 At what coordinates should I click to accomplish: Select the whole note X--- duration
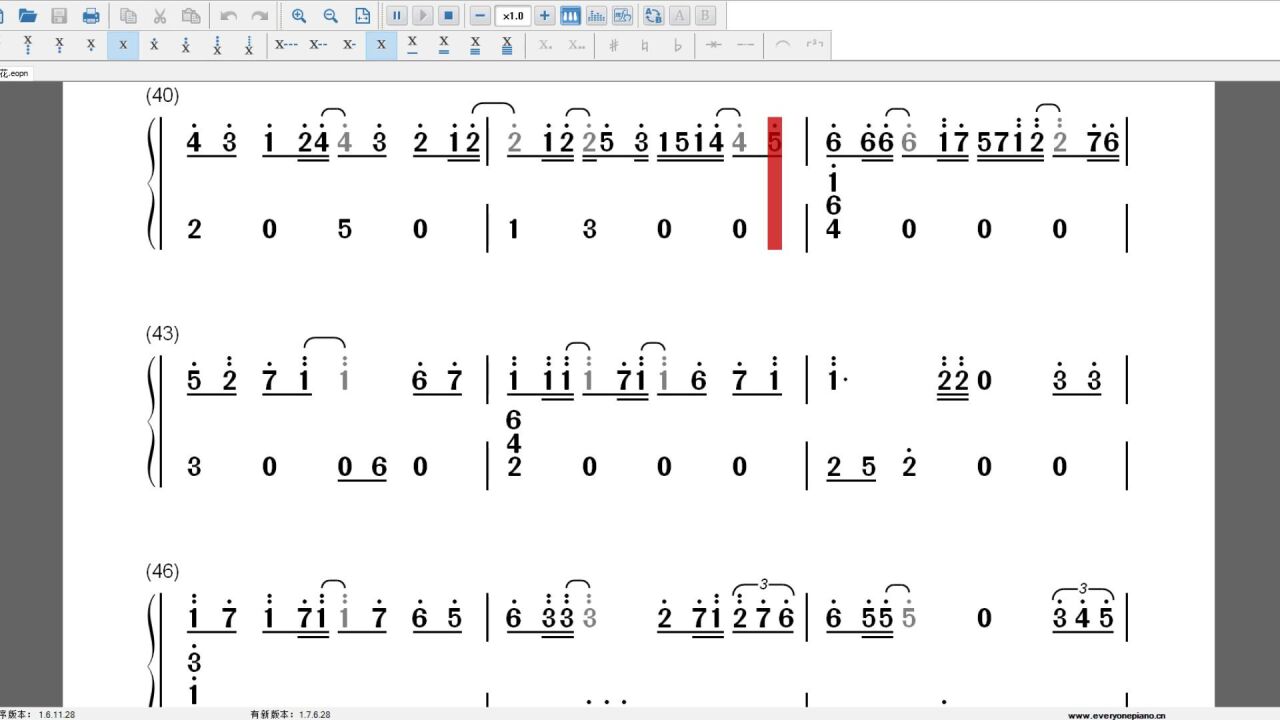(x=286, y=45)
